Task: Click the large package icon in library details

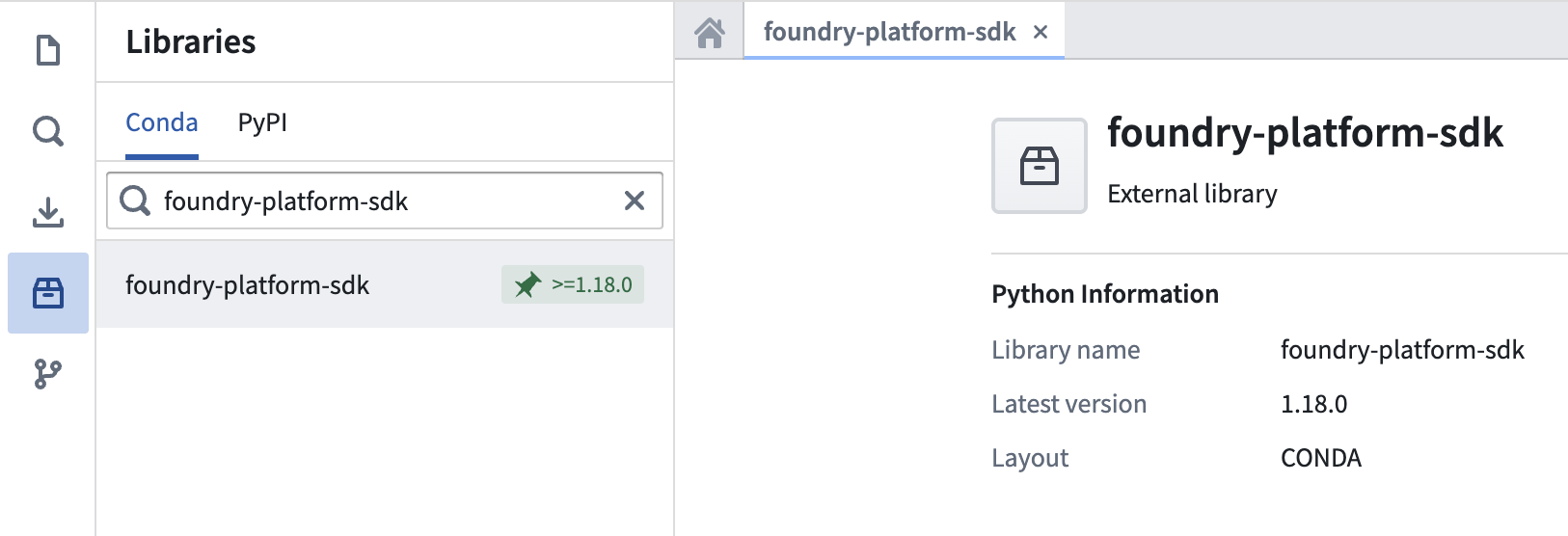Action: [x=1039, y=166]
